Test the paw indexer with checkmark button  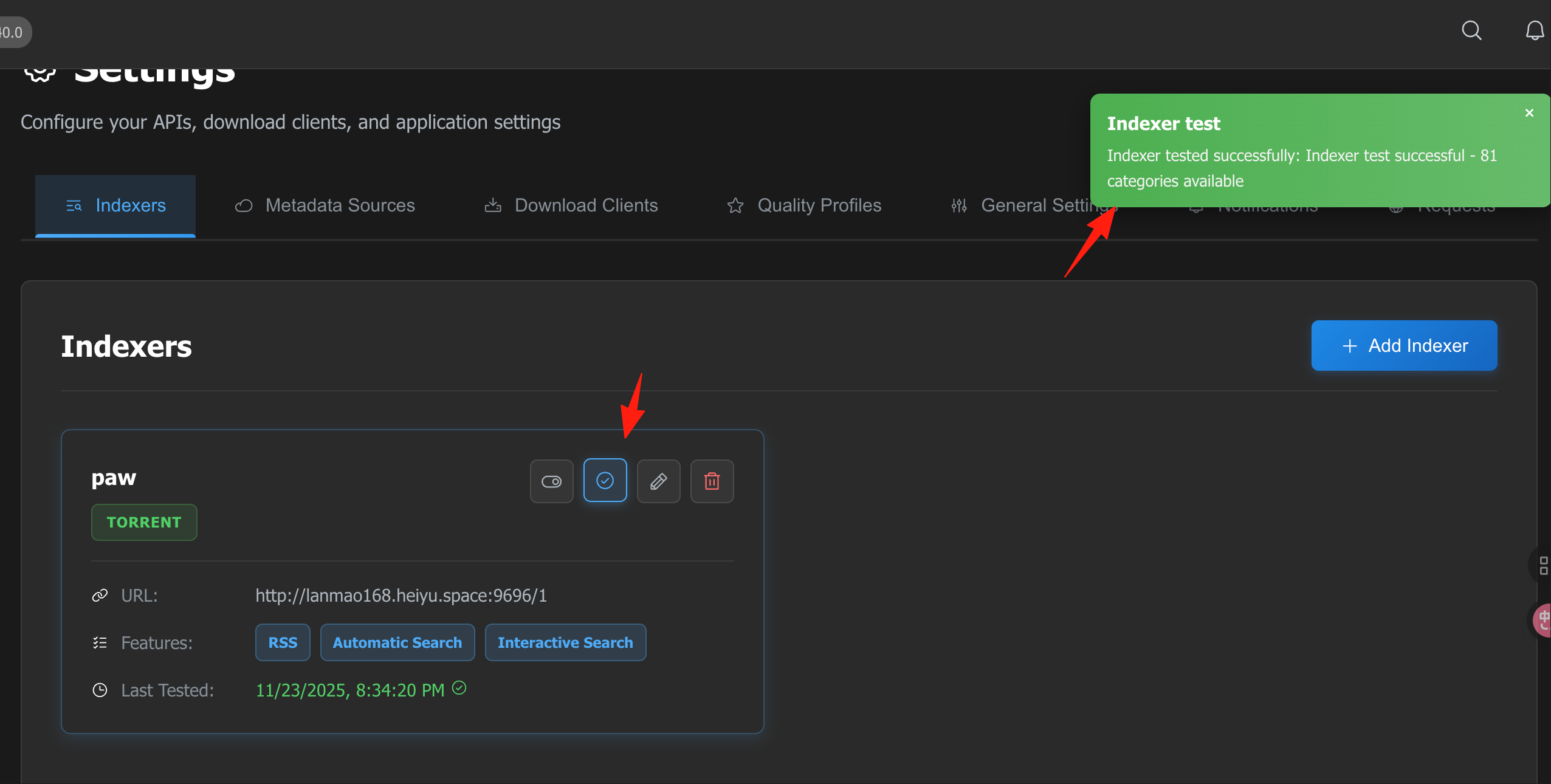[x=605, y=481]
